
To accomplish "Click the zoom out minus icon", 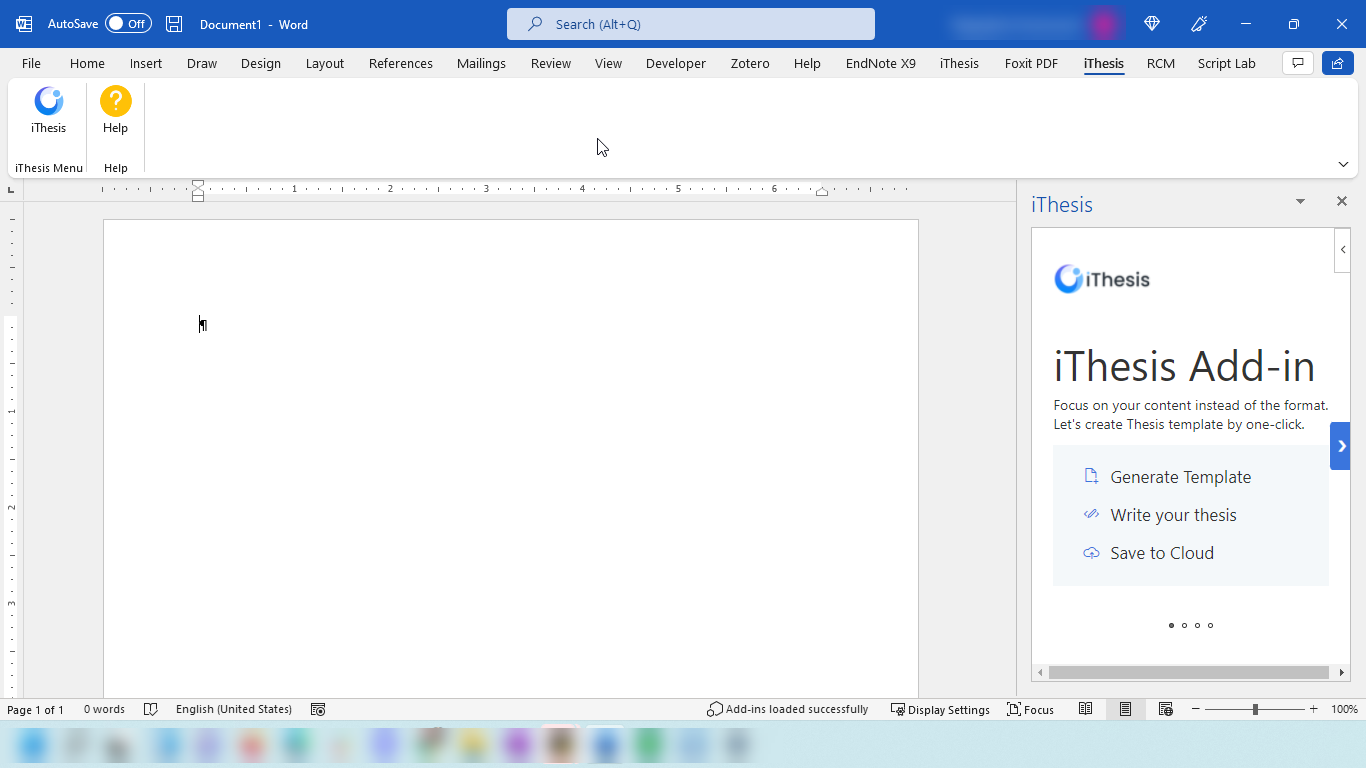I will click(x=1195, y=709).
